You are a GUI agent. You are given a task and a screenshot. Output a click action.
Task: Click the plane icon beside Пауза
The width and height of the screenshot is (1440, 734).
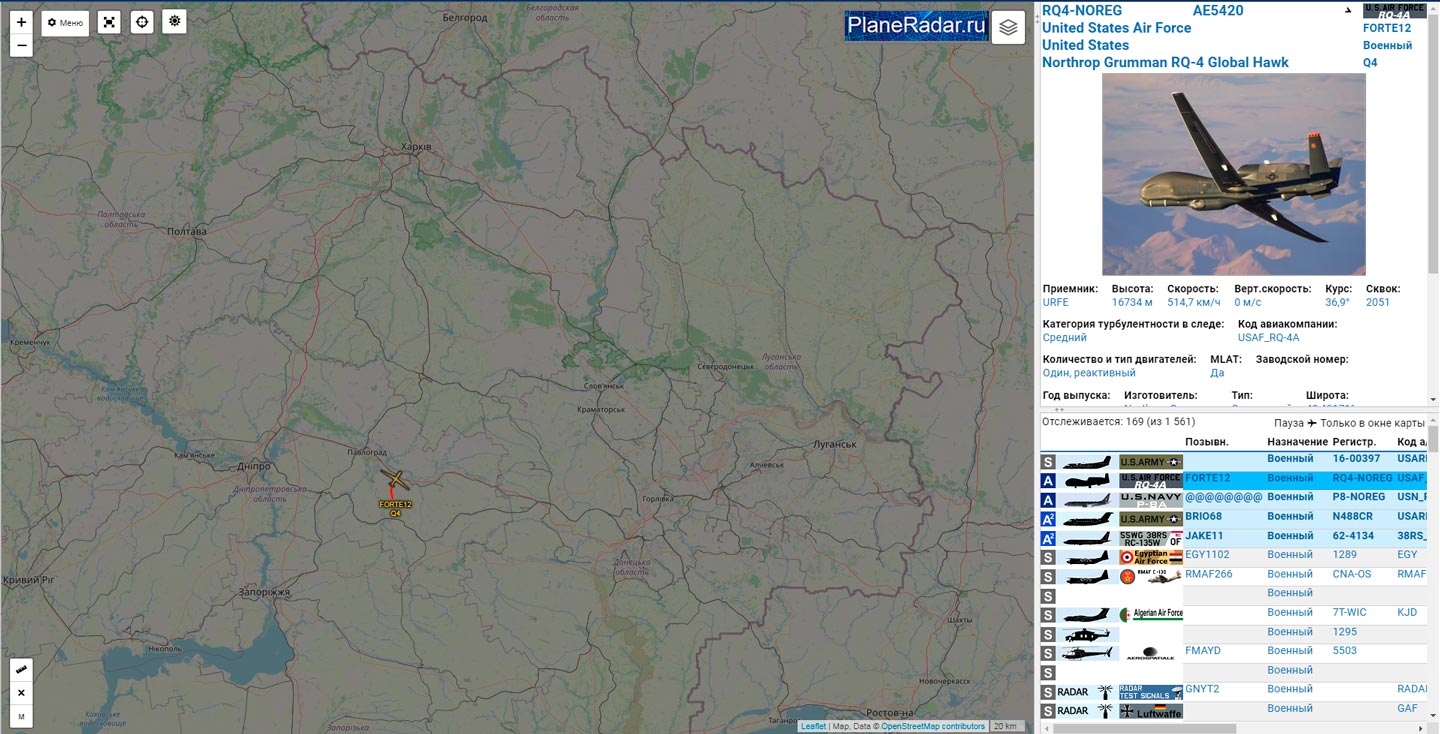(x=1312, y=423)
